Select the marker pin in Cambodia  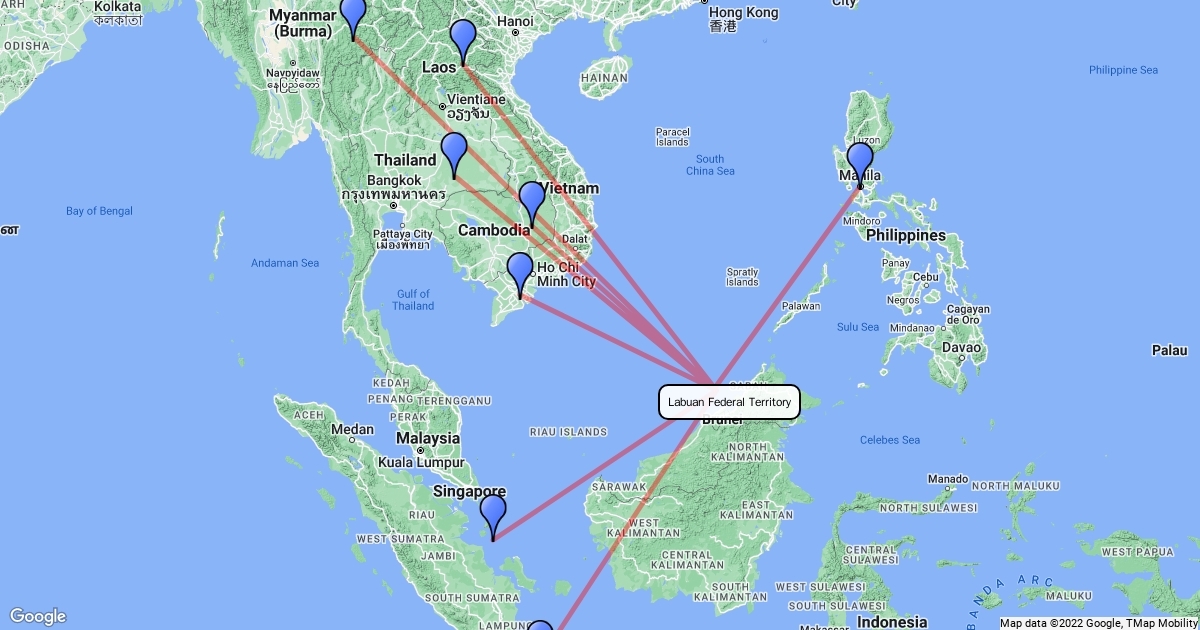point(531,204)
